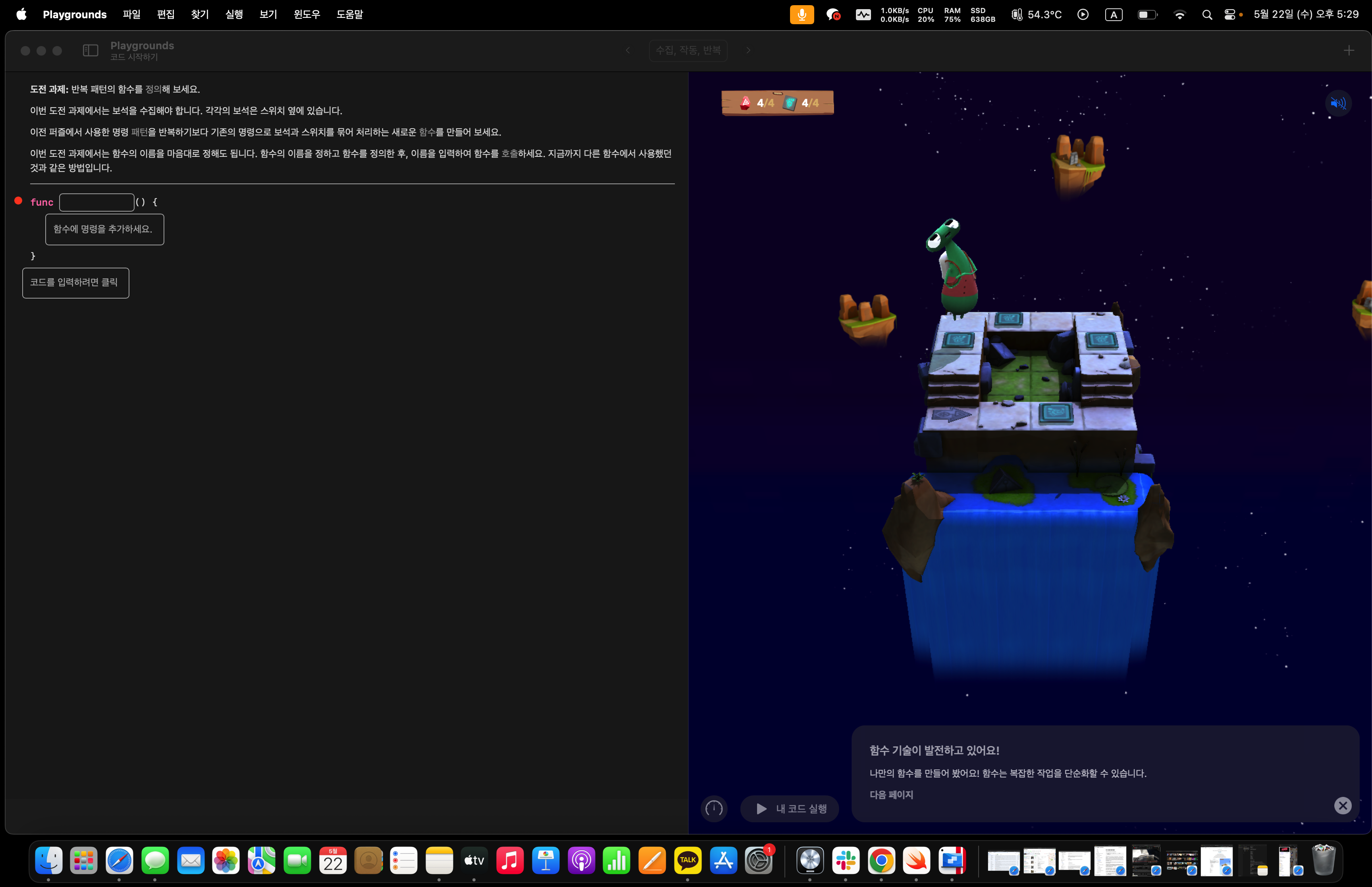The image size is (1372, 887).
Task: Open the 보기 menu
Action: [268, 14]
